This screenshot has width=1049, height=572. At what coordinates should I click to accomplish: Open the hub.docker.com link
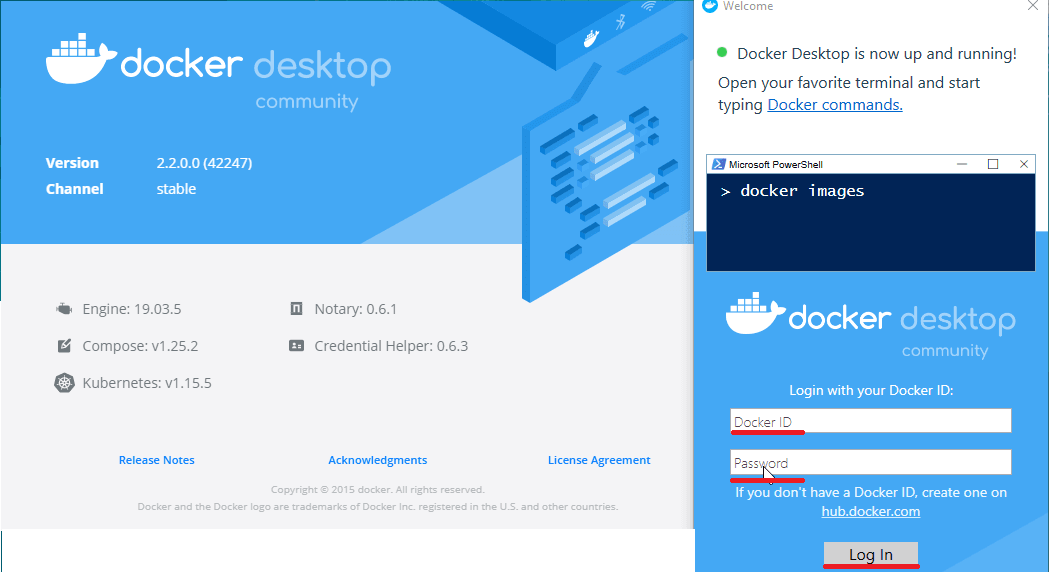871,512
